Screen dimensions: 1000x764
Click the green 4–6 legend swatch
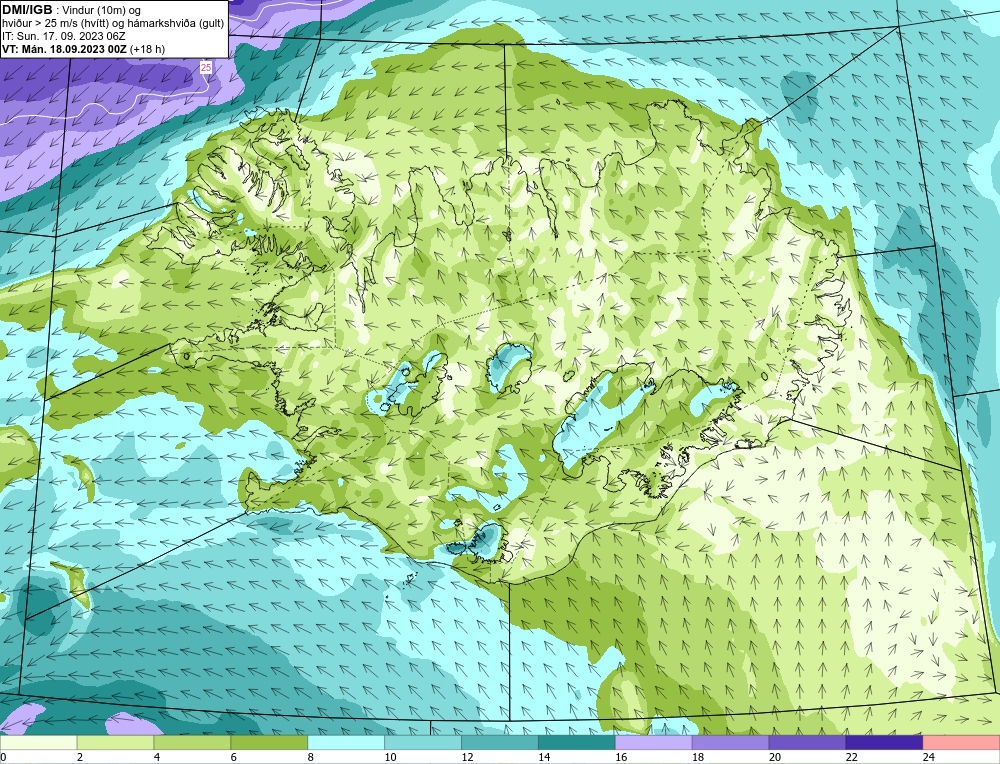click(x=192, y=743)
